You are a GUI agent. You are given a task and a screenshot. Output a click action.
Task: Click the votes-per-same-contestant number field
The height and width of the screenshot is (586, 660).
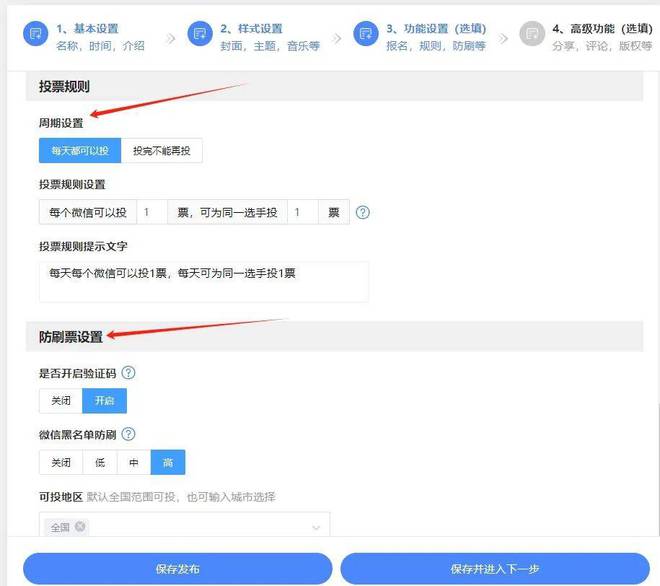(x=303, y=212)
